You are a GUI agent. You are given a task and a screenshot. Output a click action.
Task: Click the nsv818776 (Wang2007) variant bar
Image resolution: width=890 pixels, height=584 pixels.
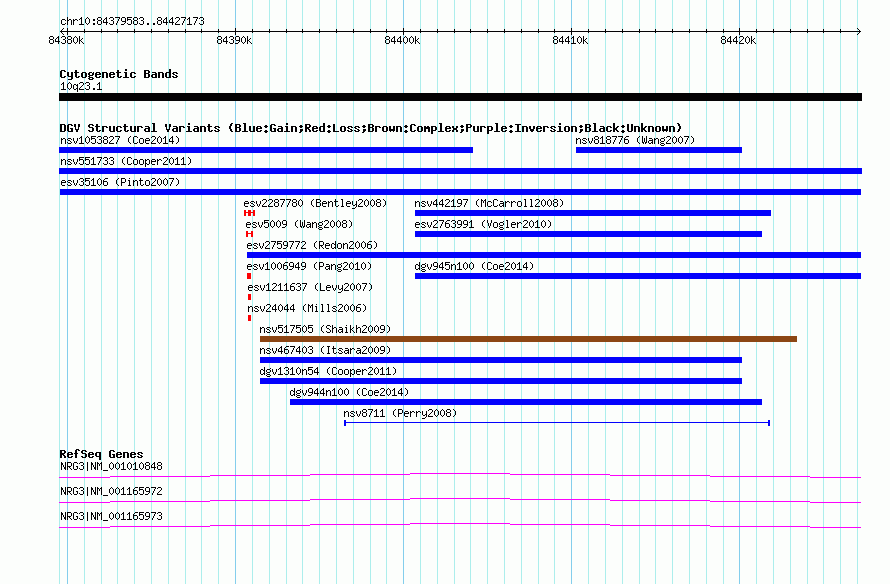(x=658, y=150)
